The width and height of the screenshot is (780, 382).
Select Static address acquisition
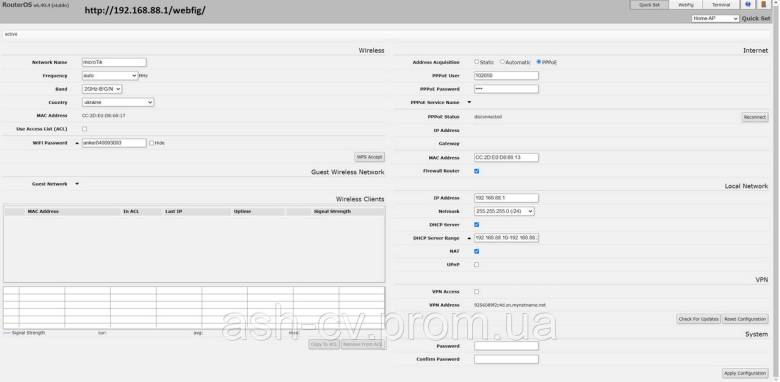477,62
